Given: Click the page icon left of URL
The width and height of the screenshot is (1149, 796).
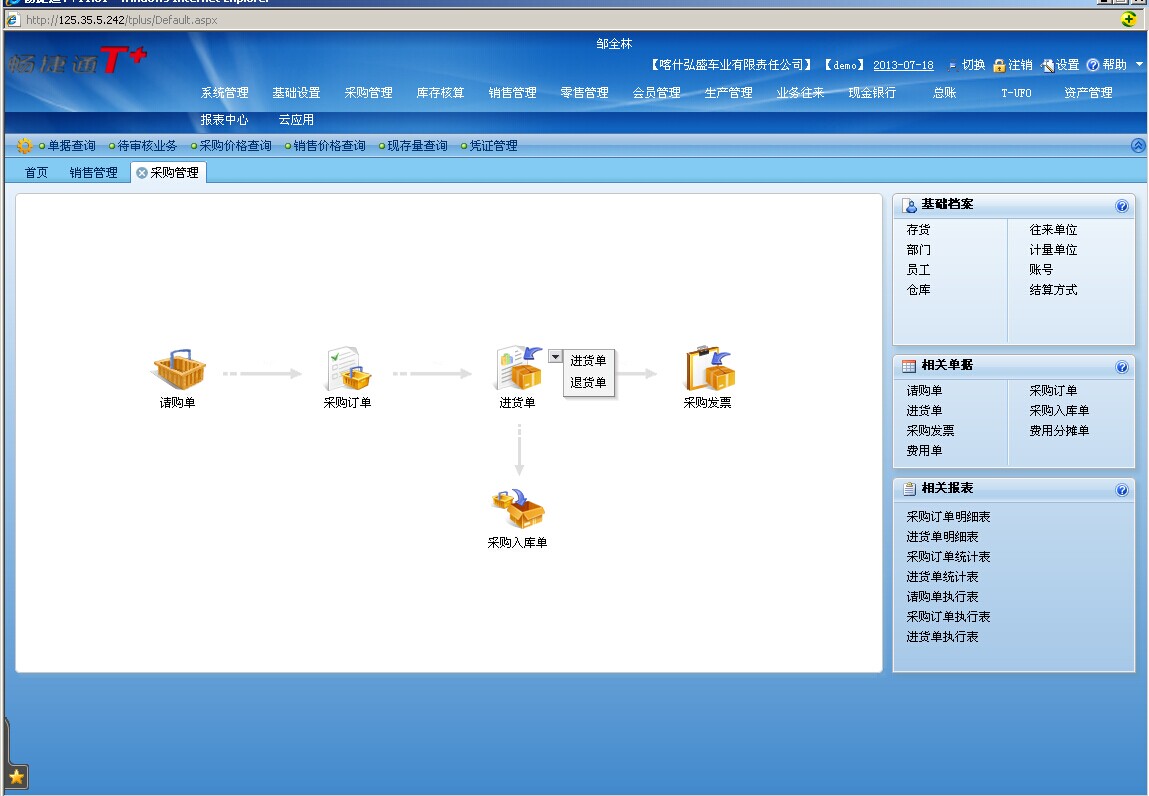Looking at the screenshot, I should pyautogui.click(x=13, y=20).
